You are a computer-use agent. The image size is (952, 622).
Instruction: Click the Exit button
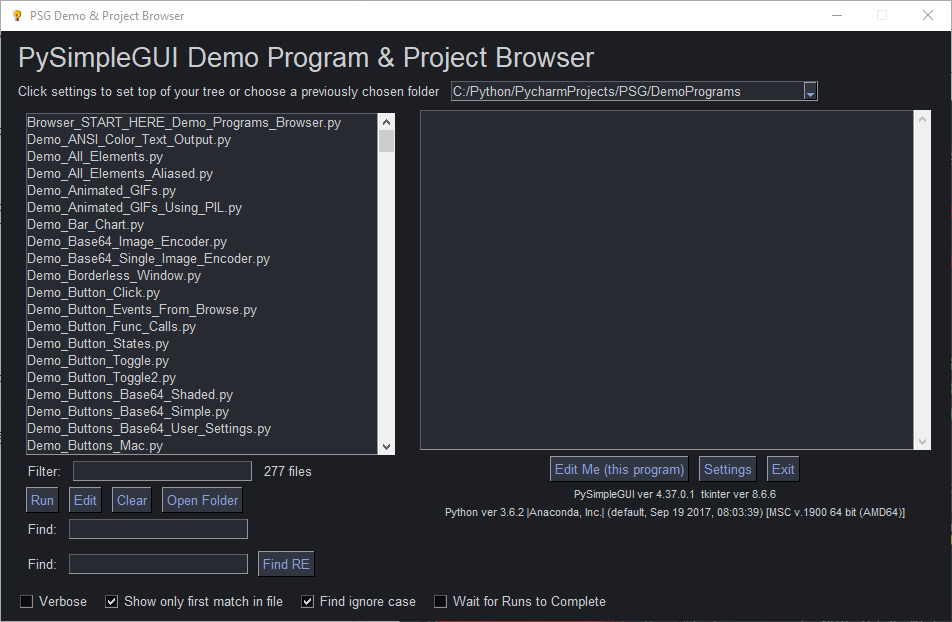click(x=783, y=469)
